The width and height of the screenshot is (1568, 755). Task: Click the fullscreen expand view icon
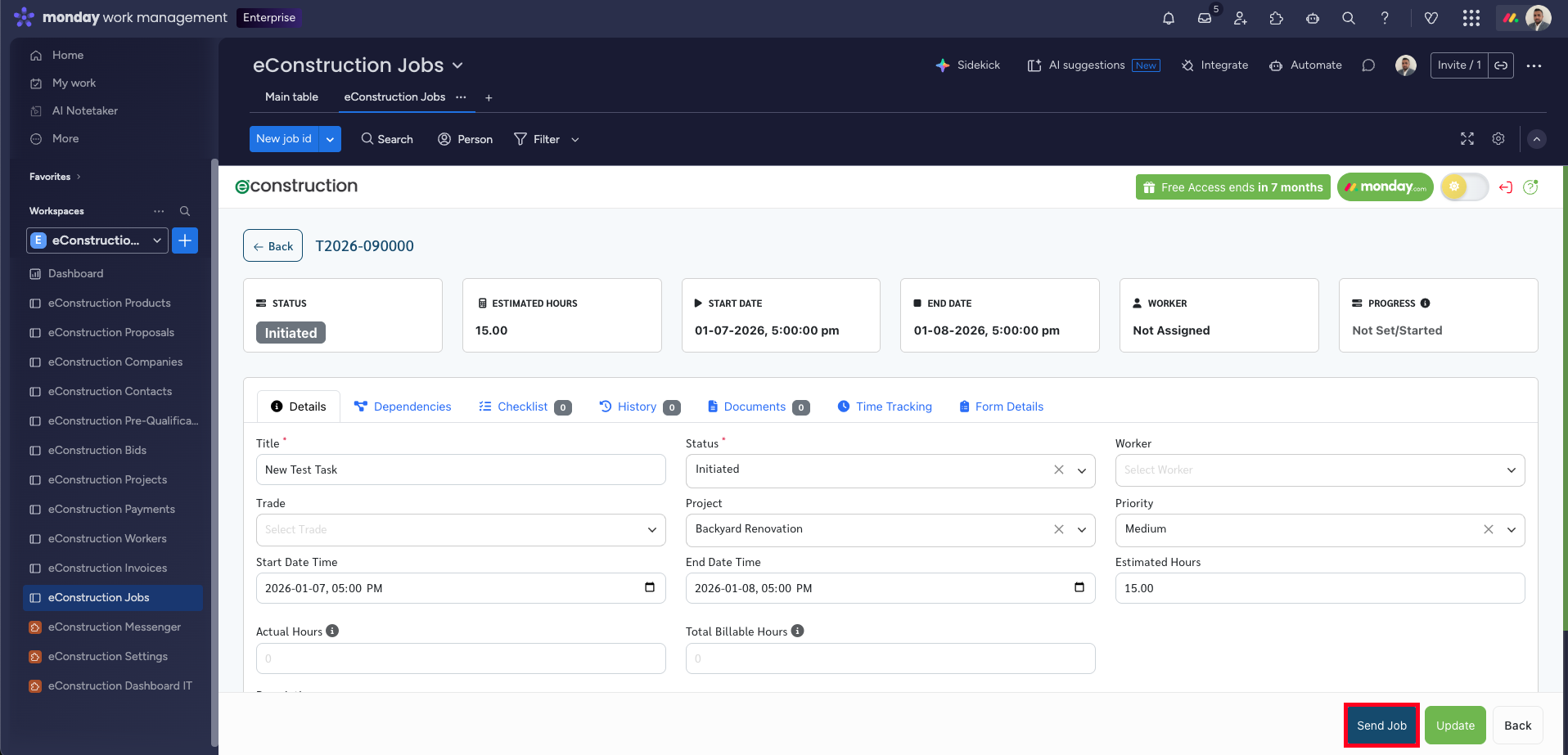click(1467, 139)
